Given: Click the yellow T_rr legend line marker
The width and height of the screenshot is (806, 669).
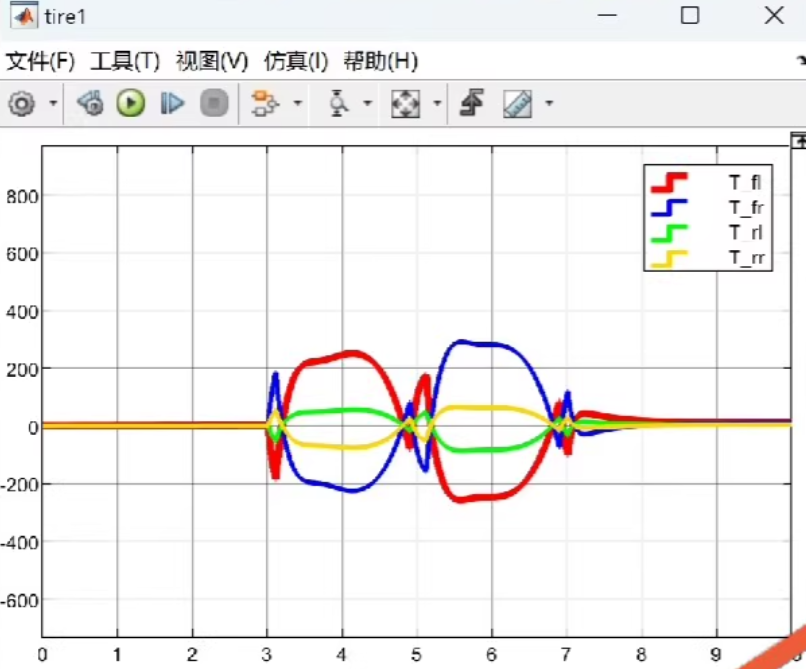Looking at the screenshot, I should (x=669, y=259).
